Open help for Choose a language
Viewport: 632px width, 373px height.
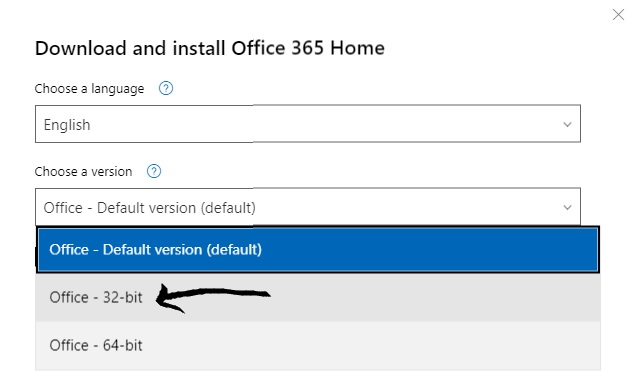pyautogui.click(x=166, y=88)
